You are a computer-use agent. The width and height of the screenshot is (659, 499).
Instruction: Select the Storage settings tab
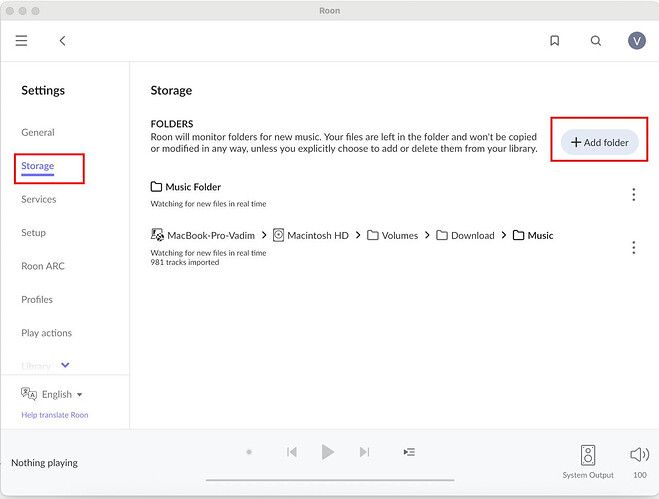tap(37, 166)
